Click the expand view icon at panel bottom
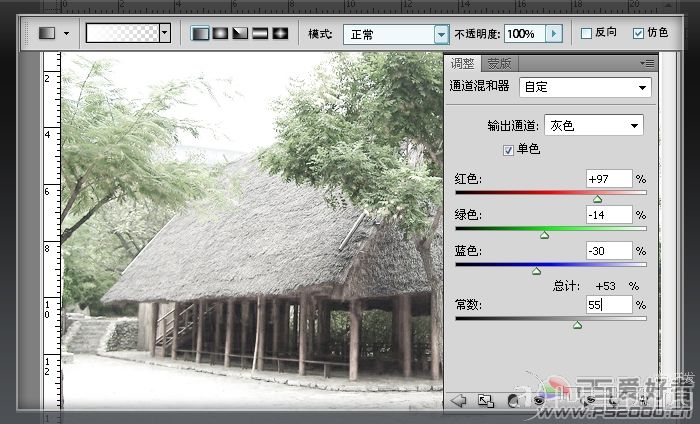 pyautogui.click(x=486, y=400)
